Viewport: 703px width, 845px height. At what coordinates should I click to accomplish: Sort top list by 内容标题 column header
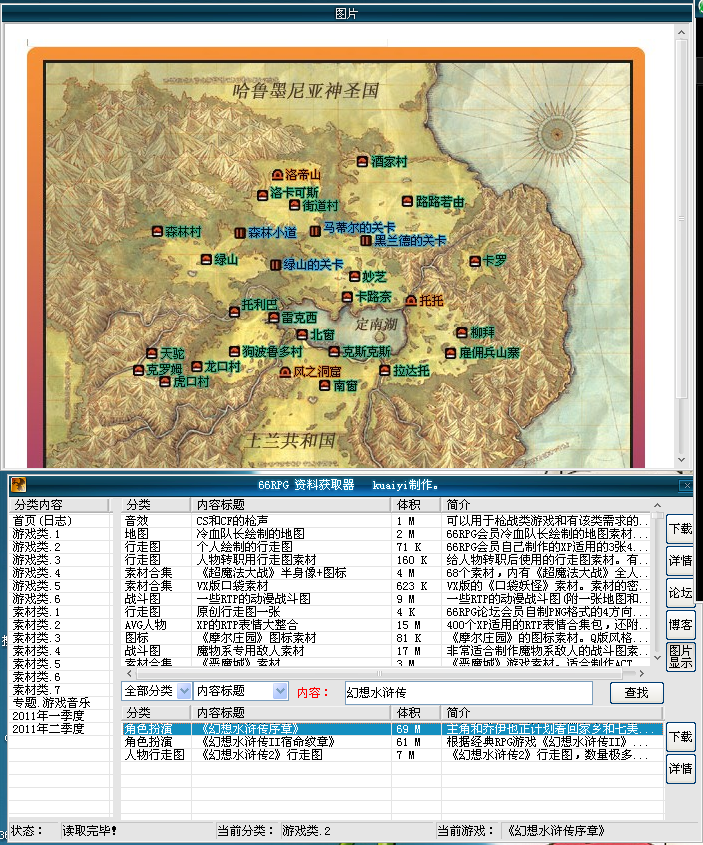point(291,505)
